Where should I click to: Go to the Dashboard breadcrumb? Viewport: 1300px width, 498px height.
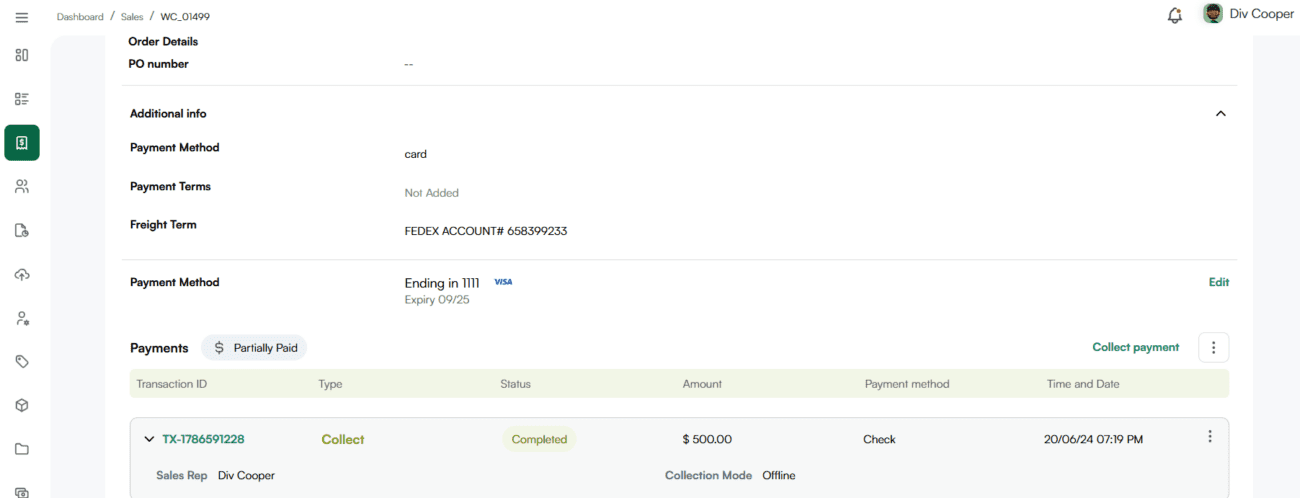click(x=80, y=17)
